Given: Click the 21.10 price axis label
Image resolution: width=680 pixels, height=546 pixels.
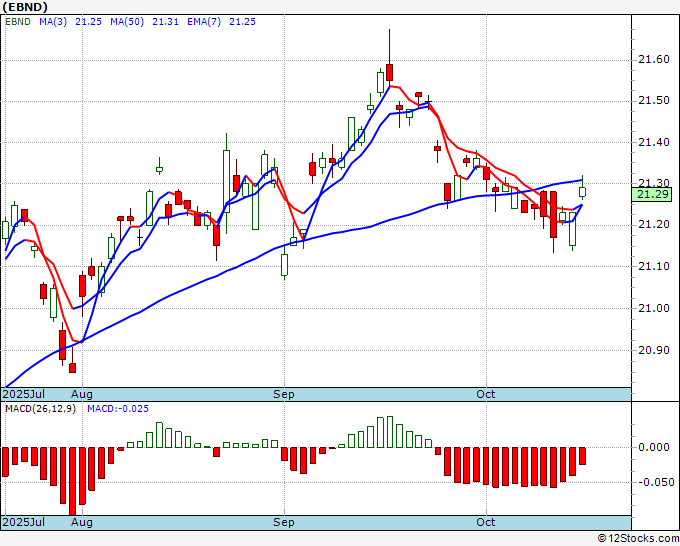Looking at the screenshot, I should pos(654,266).
